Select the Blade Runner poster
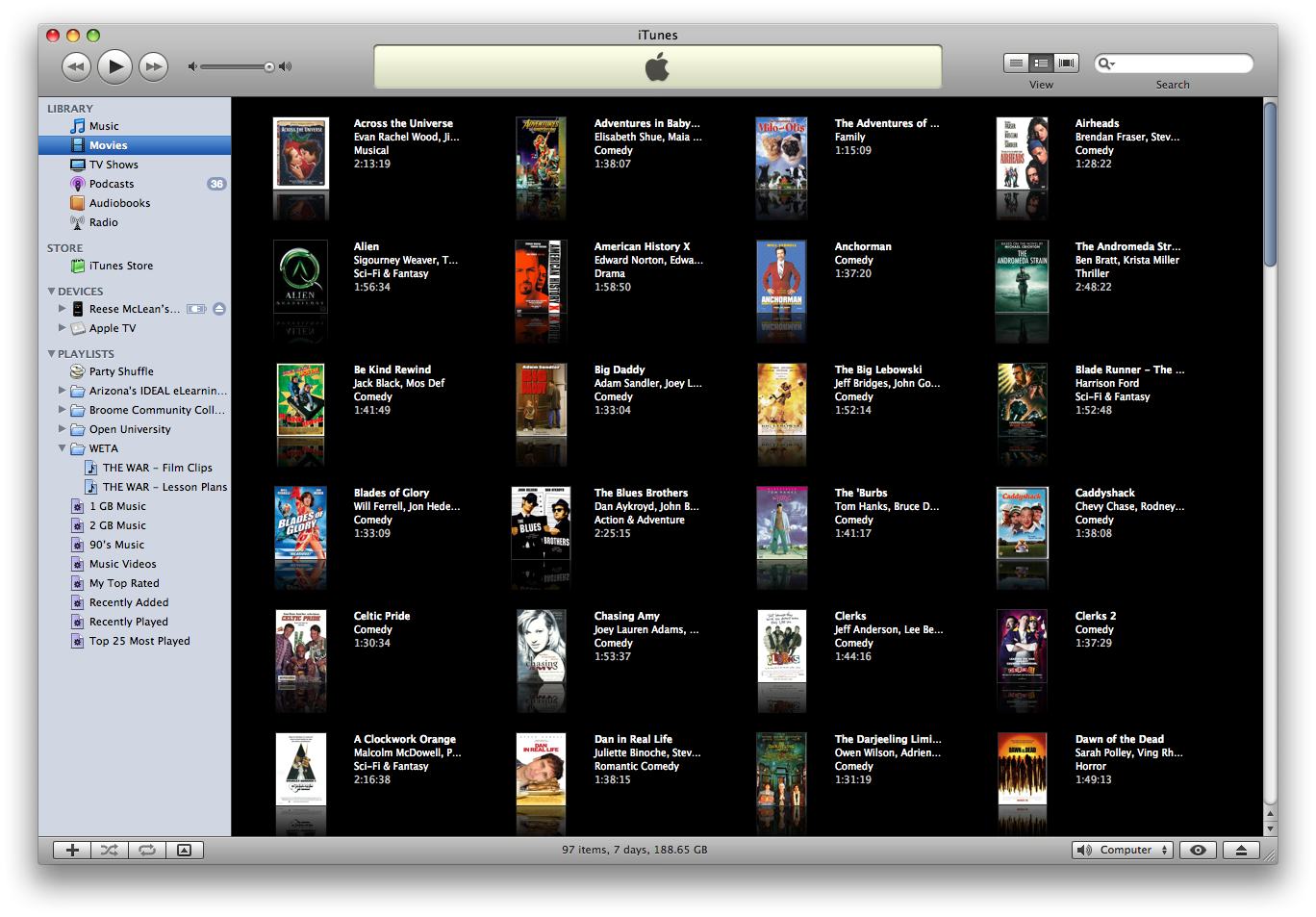 1023,398
